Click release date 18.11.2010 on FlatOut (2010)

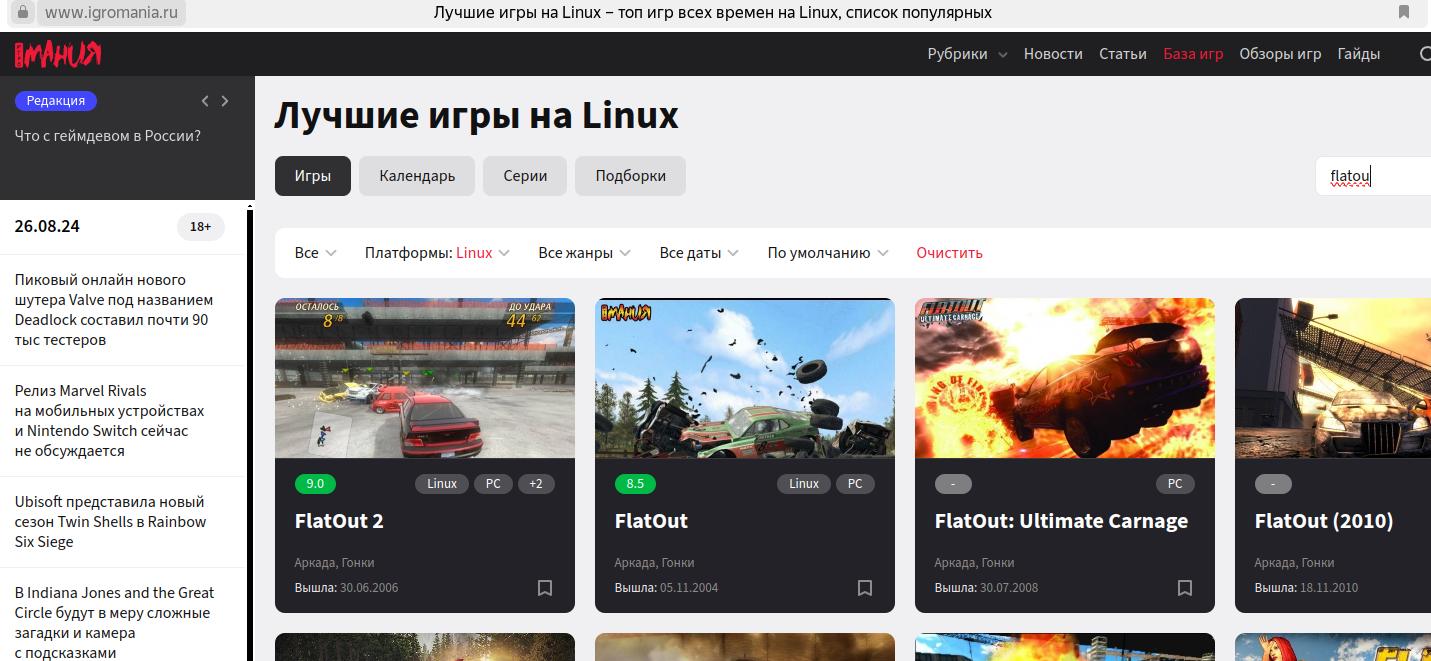pos(1329,588)
